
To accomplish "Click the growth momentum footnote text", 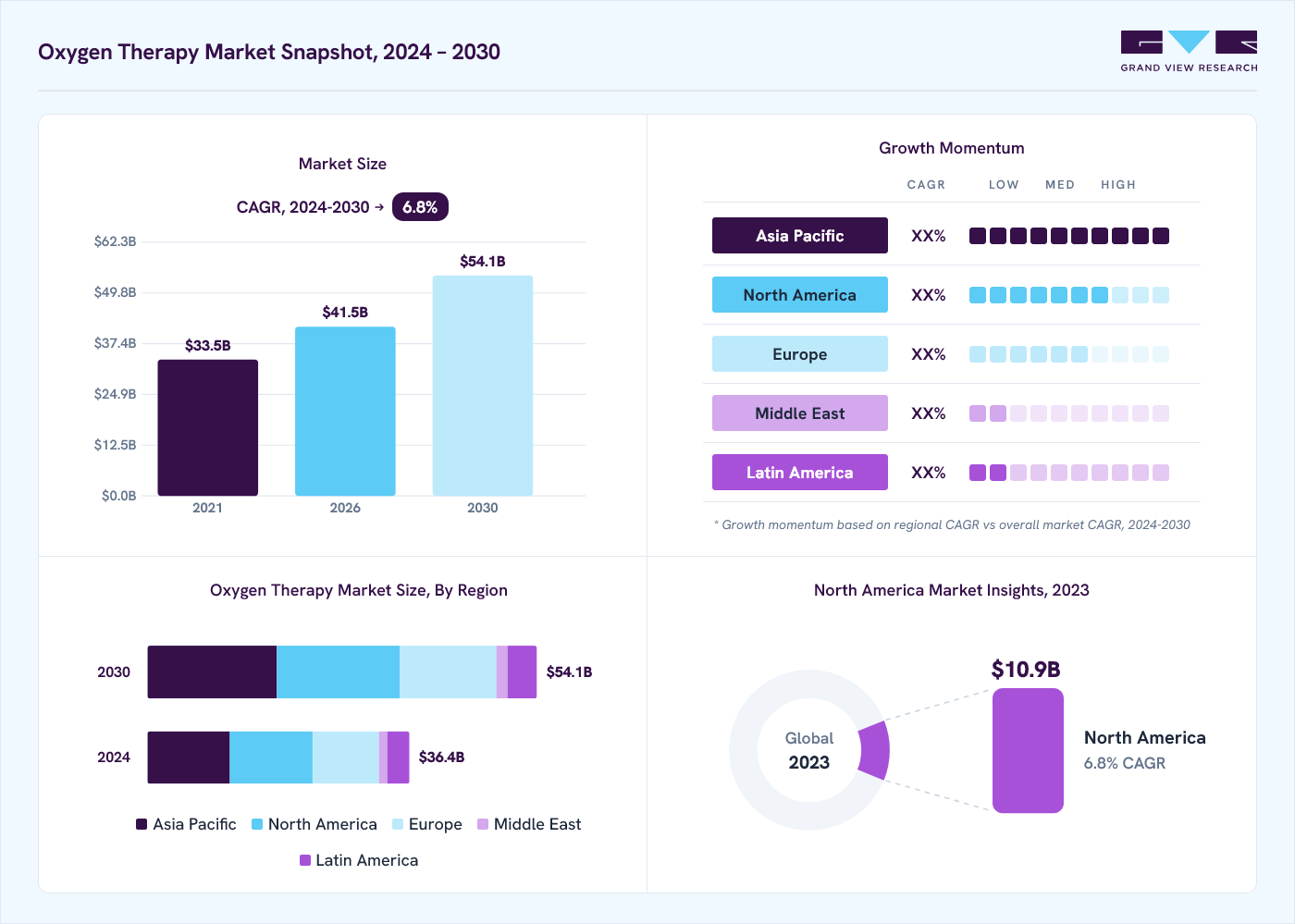I will [x=952, y=524].
